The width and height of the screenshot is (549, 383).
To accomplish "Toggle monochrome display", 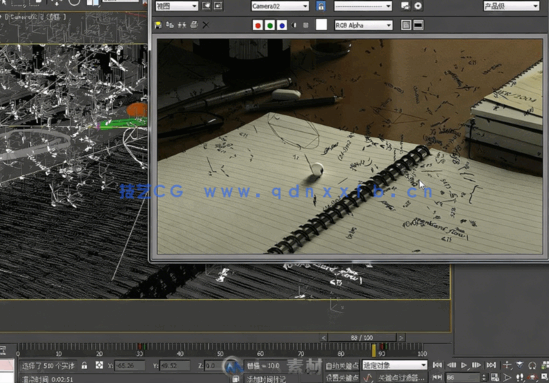I will point(306,25).
